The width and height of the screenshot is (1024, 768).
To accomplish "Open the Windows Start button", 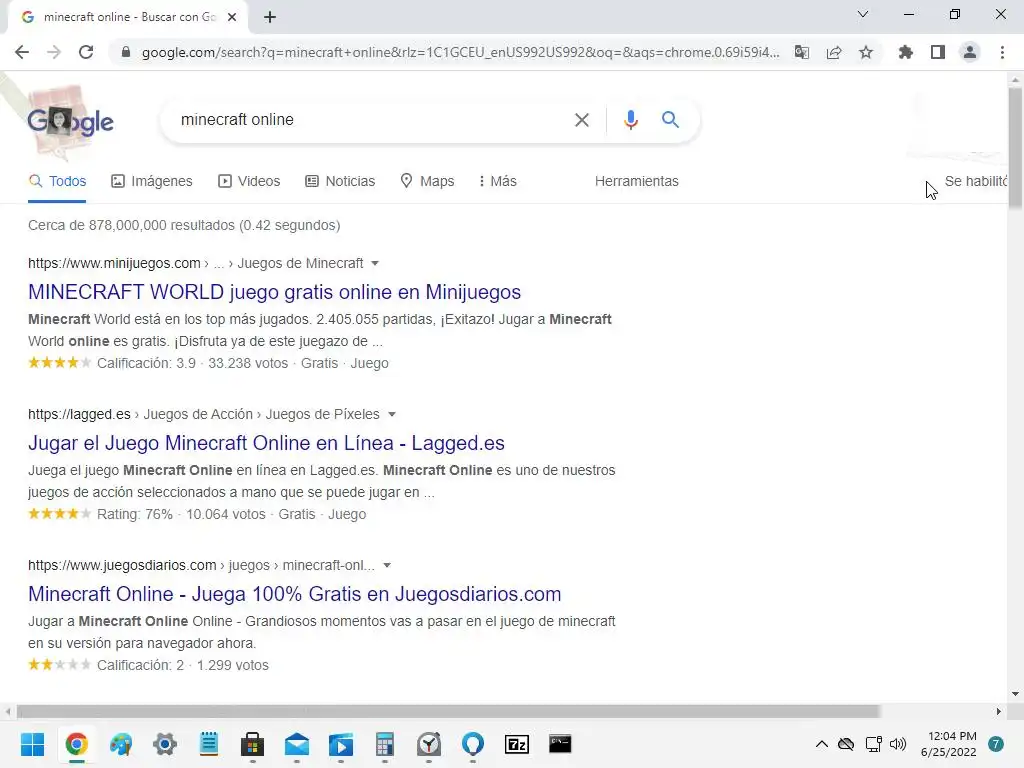I will [32, 744].
